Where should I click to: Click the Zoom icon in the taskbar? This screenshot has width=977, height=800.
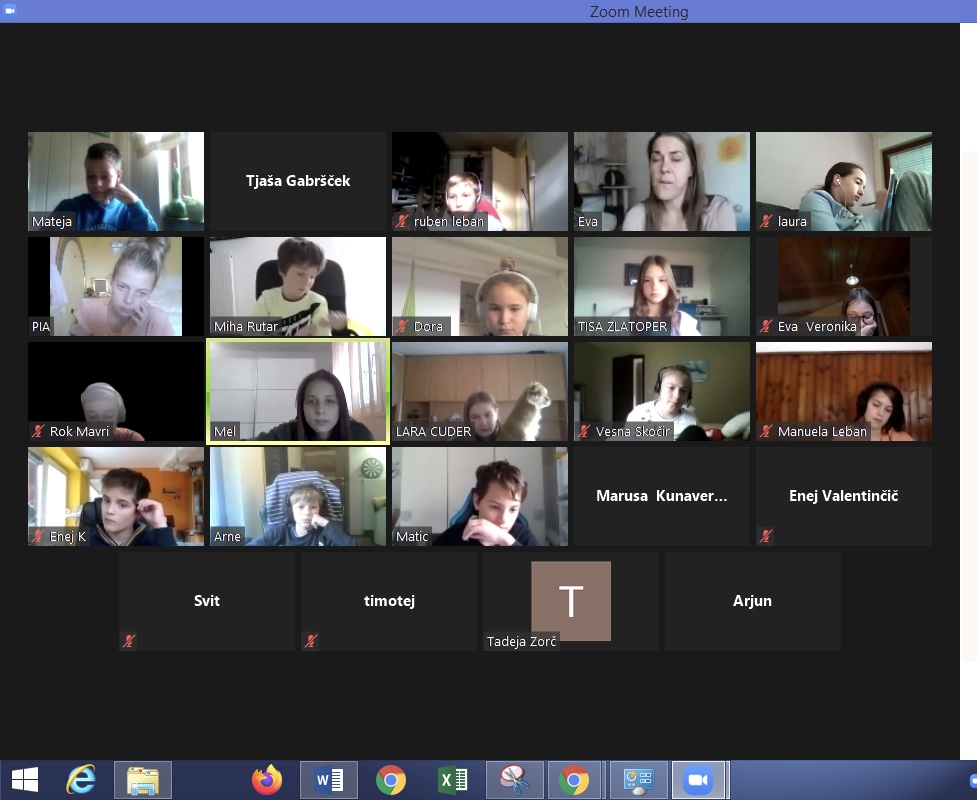[x=698, y=780]
